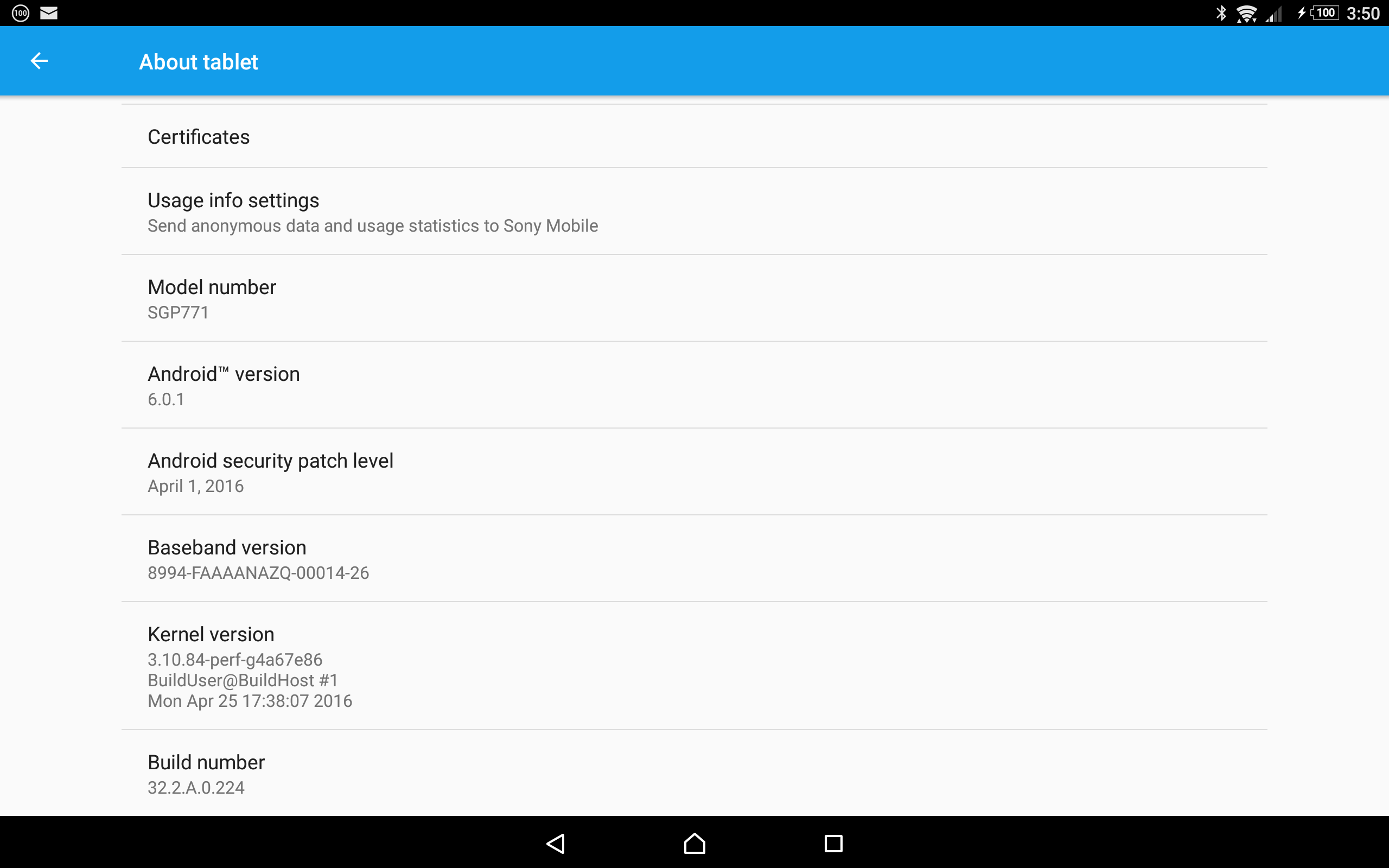Toggle anonymous data sharing to Sony Mobile
Viewport: 1389px width, 868px height.
coord(694,211)
